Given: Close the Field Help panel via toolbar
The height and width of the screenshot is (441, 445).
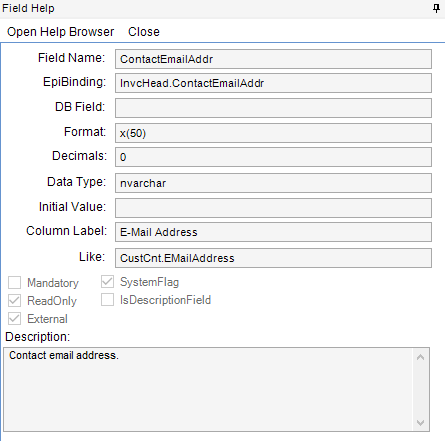Looking at the screenshot, I should [x=144, y=32].
